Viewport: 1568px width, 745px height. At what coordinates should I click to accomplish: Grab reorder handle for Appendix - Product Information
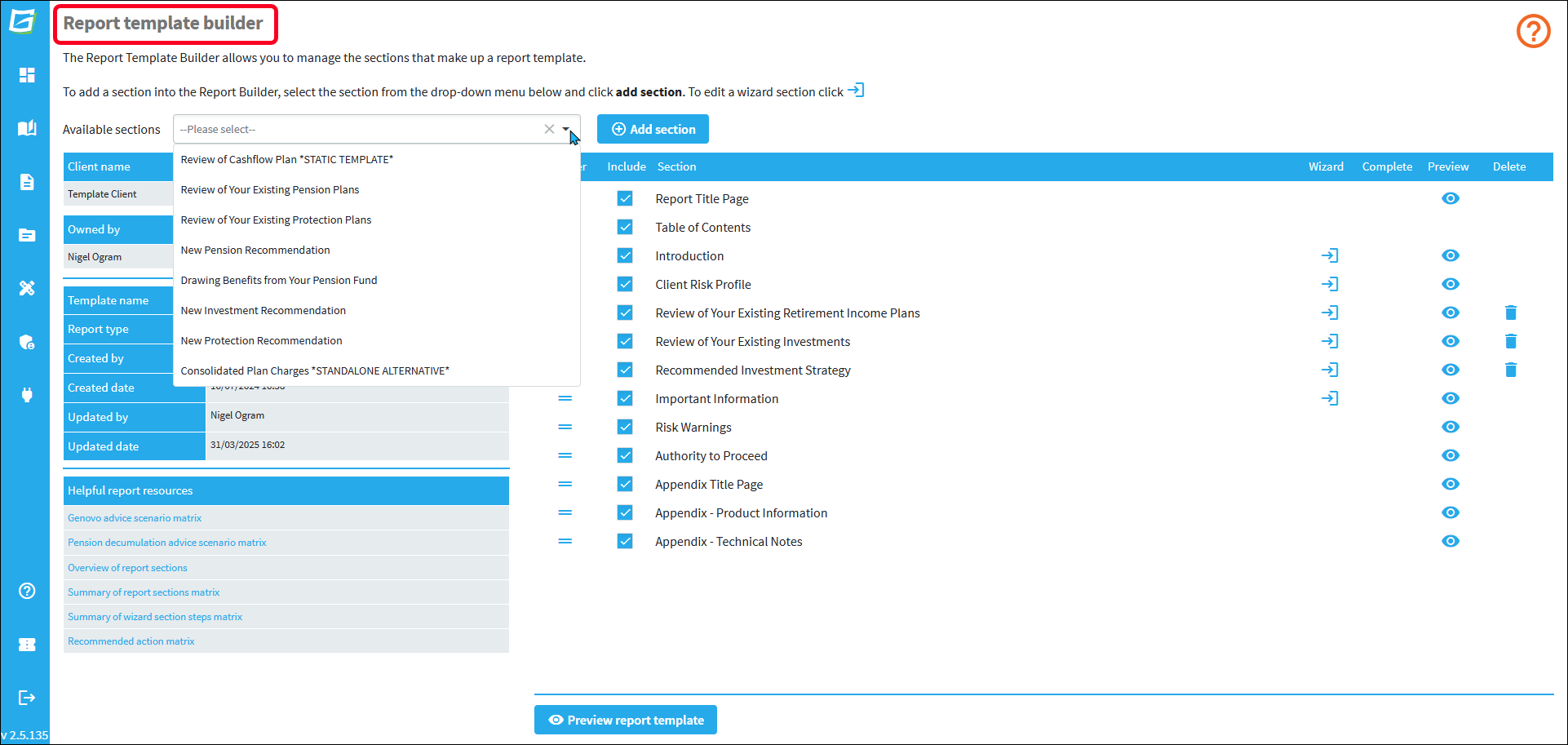pyautogui.click(x=565, y=512)
